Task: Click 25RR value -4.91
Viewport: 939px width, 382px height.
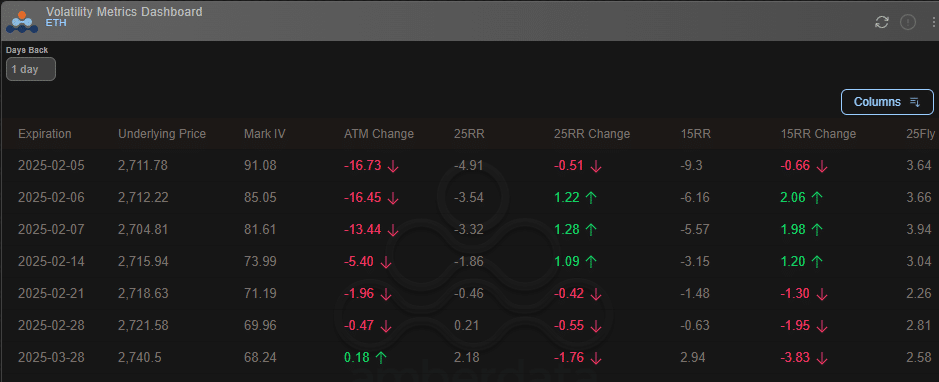Action: coord(469,166)
